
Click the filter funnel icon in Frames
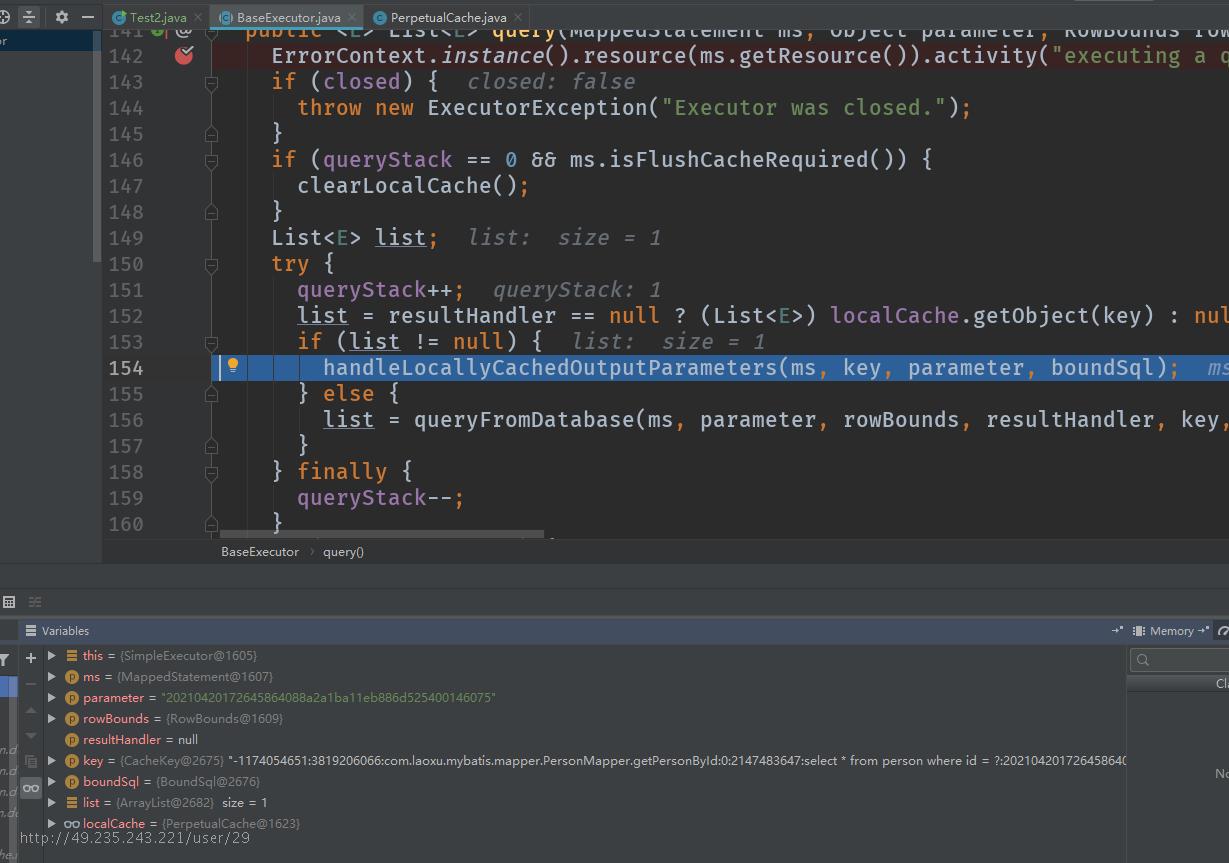(x=5, y=659)
